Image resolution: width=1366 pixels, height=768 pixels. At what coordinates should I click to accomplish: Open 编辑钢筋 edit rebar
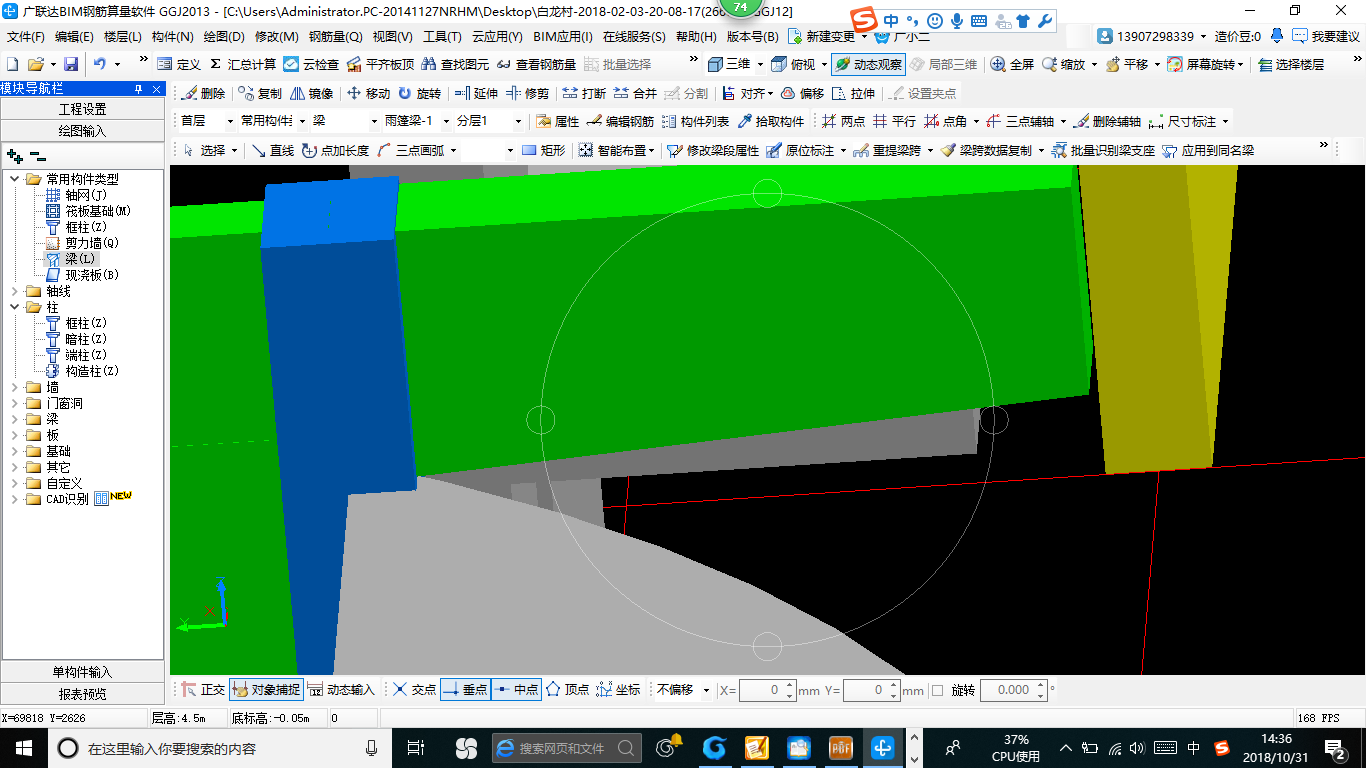coord(621,121)
